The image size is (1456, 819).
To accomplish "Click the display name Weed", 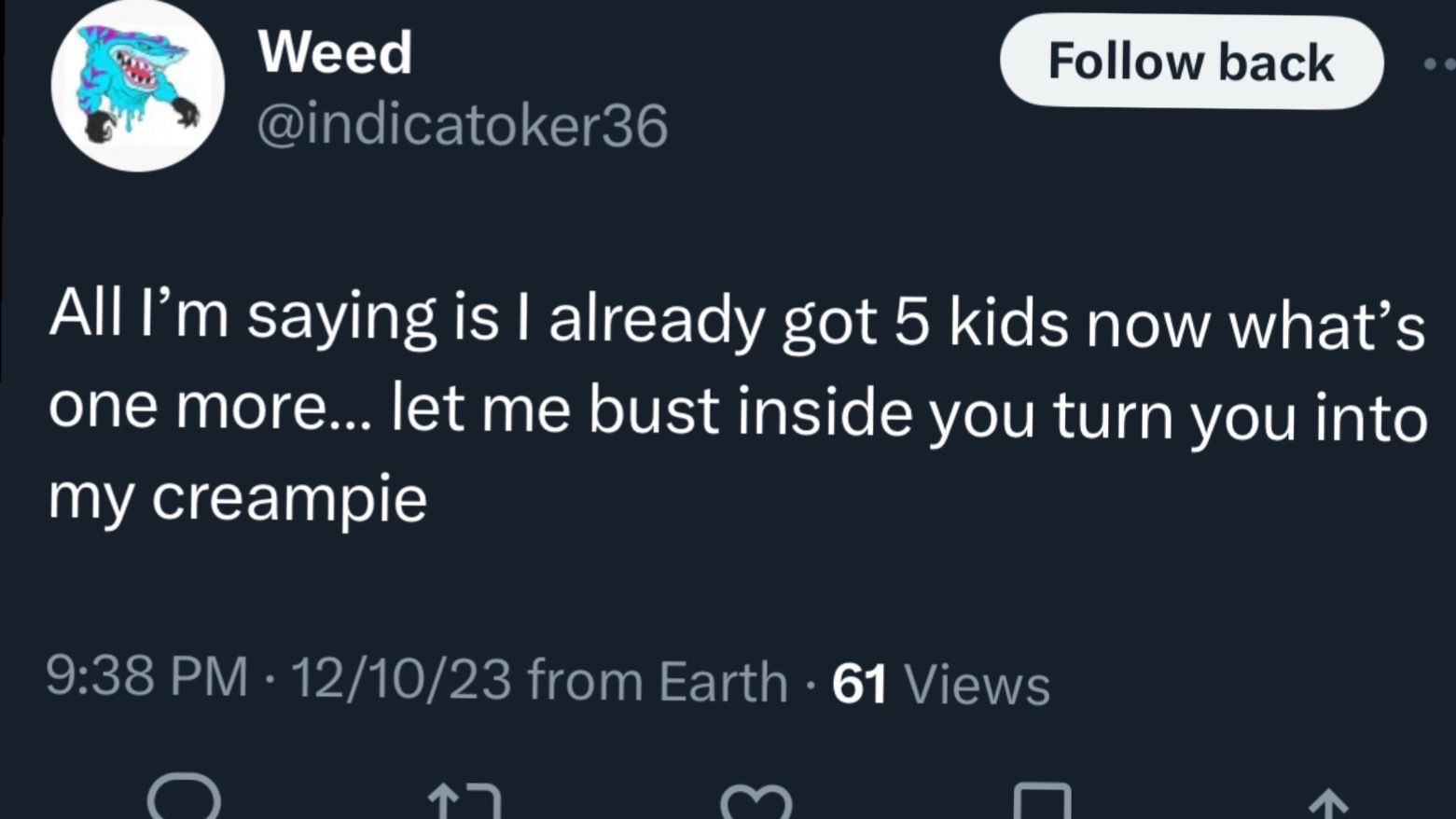I will (x=335, y=52).
